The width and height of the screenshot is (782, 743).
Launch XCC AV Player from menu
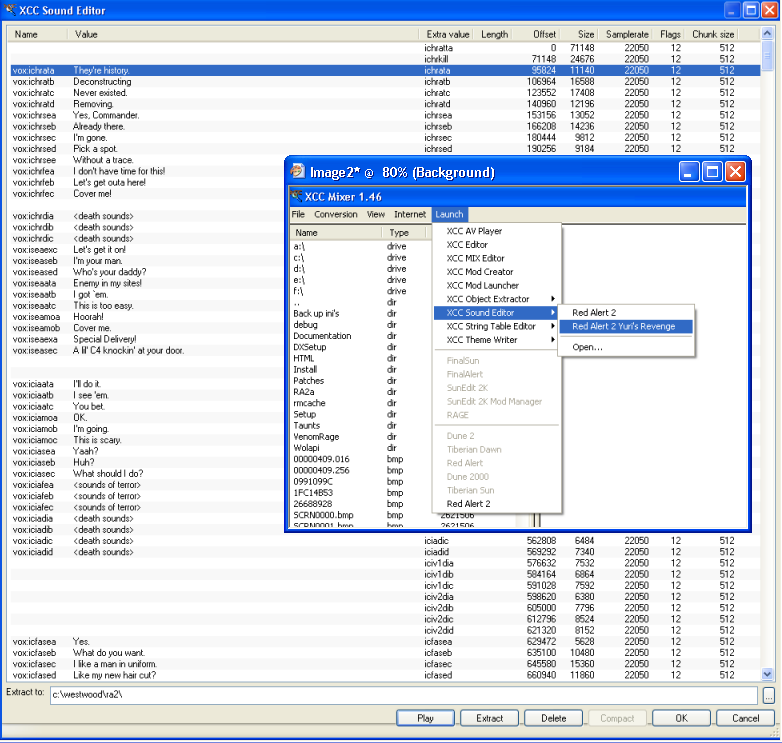pyautogui.click(x=496, y=231)
